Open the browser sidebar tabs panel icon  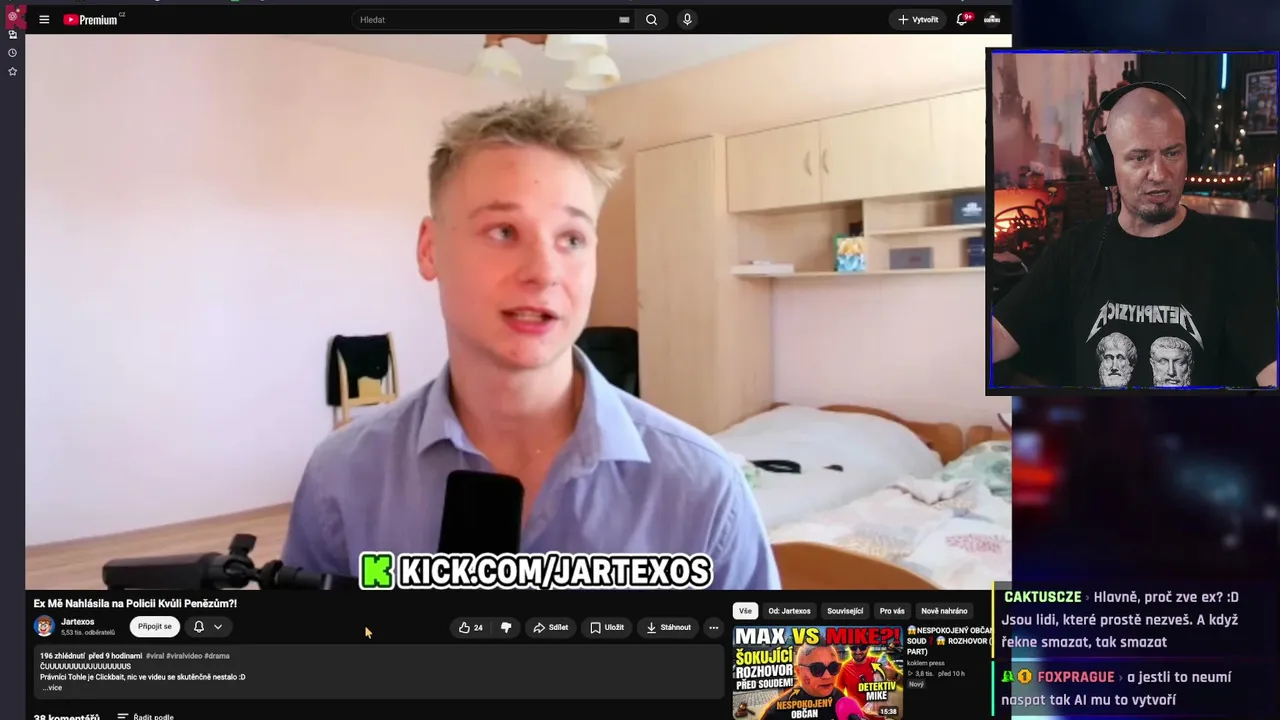(12, 35)
